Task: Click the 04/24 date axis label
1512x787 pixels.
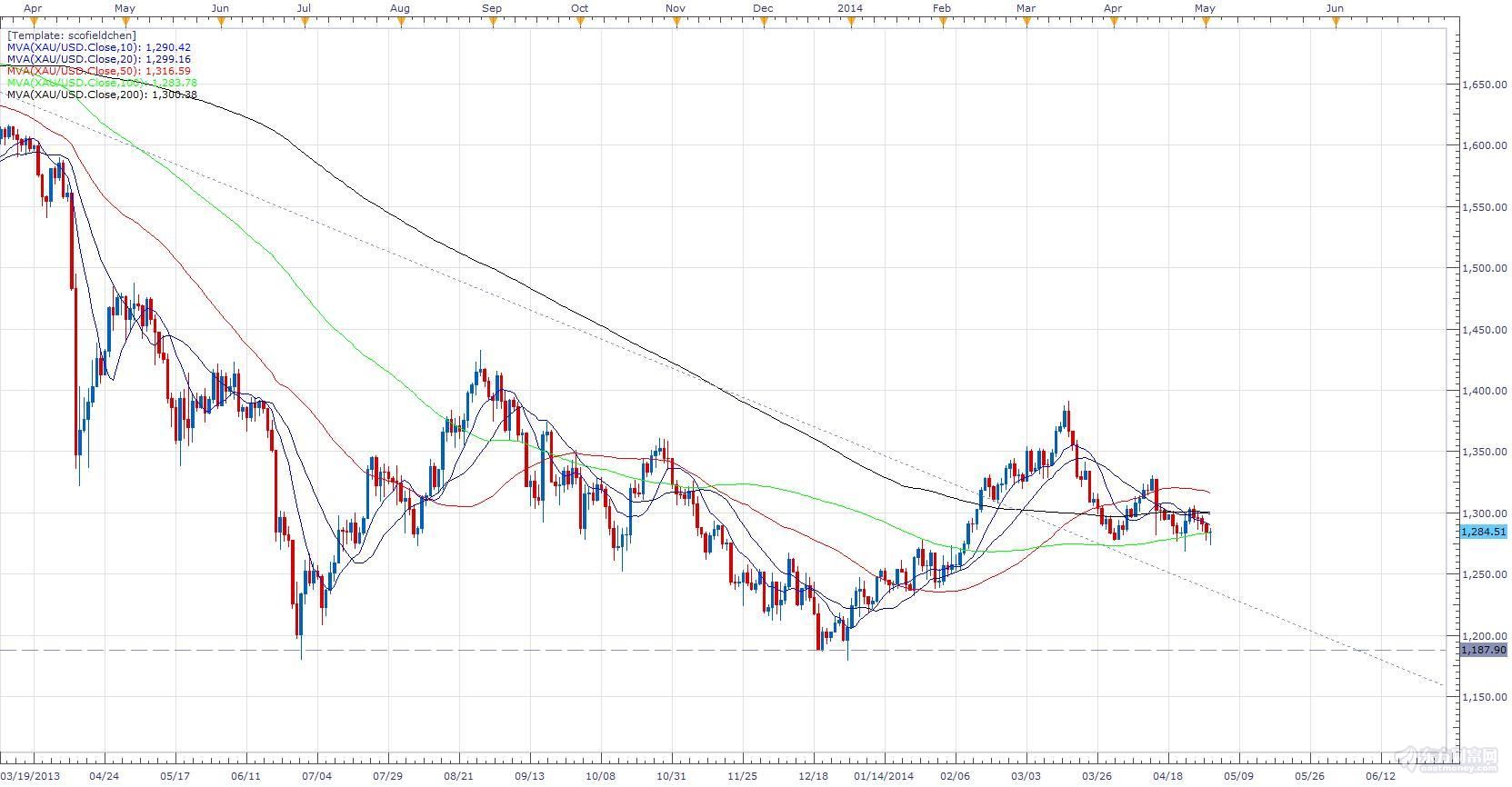Action: click(105, 776)
